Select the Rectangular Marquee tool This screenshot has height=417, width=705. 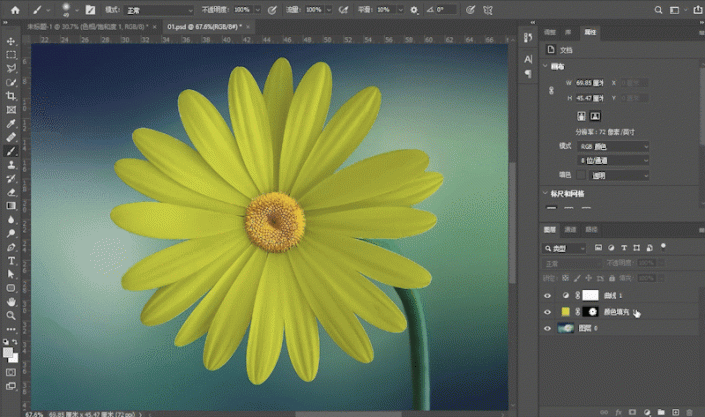click(10, 55)
